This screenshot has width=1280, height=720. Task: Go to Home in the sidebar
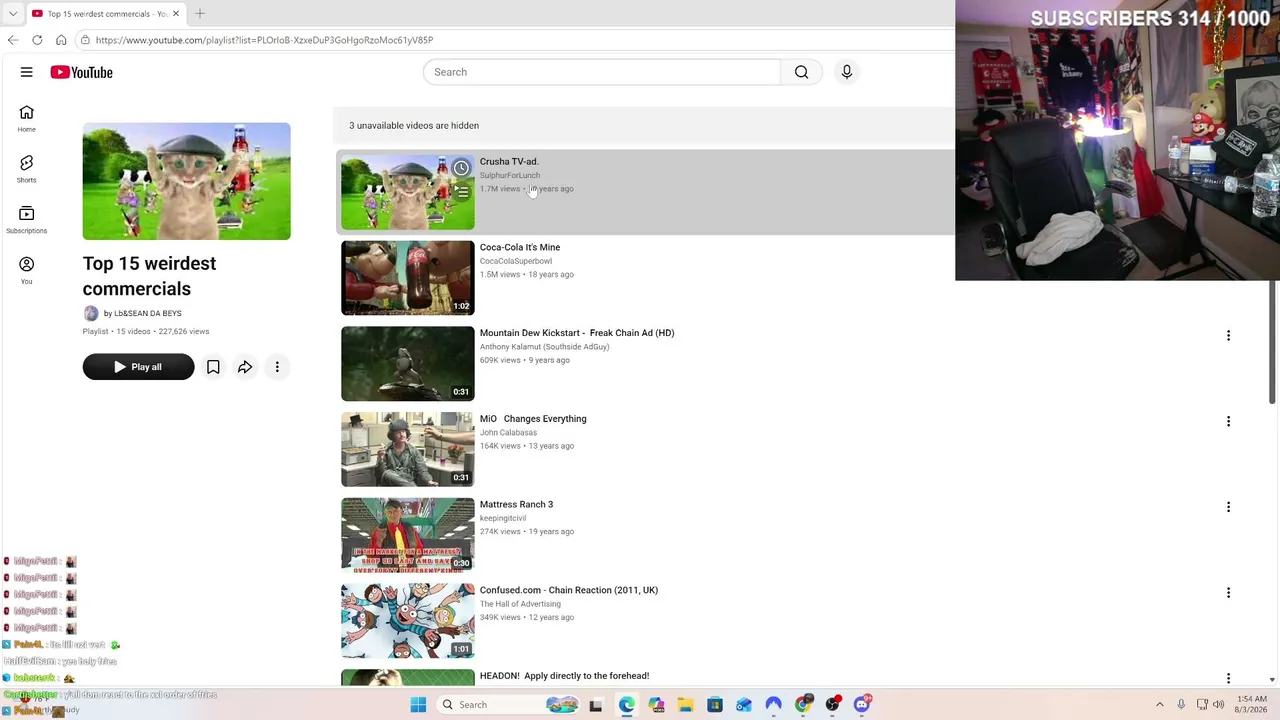pyautogui.click(x=27, y=119)
